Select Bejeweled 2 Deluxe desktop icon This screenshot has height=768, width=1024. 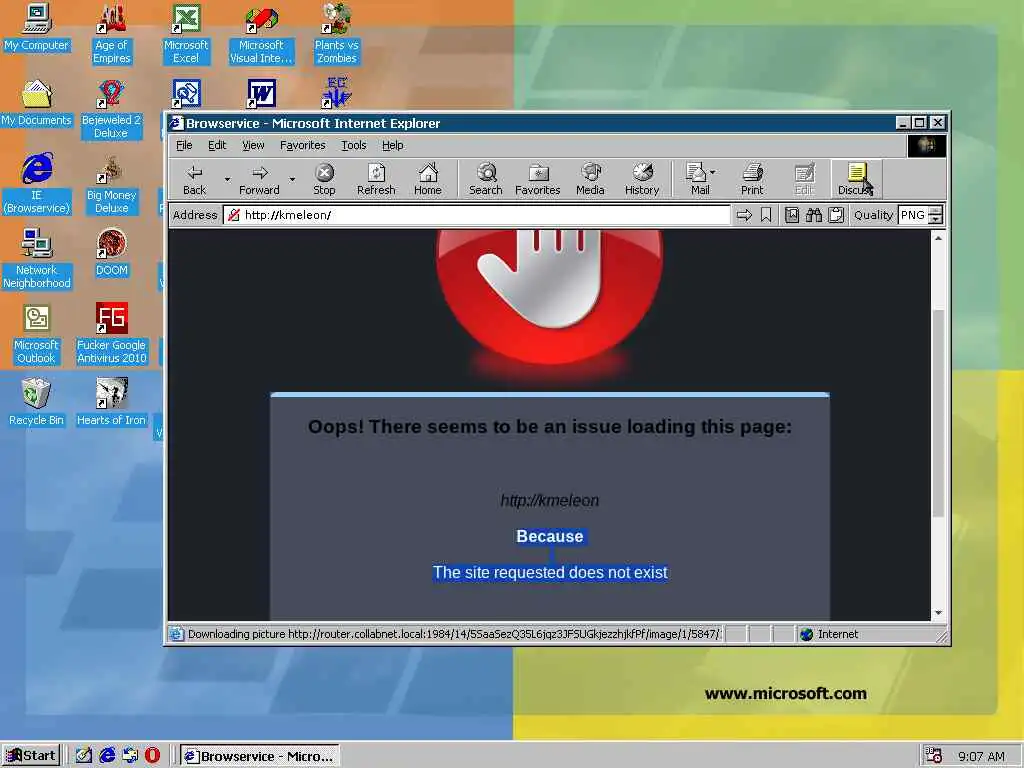click(111, 110)
